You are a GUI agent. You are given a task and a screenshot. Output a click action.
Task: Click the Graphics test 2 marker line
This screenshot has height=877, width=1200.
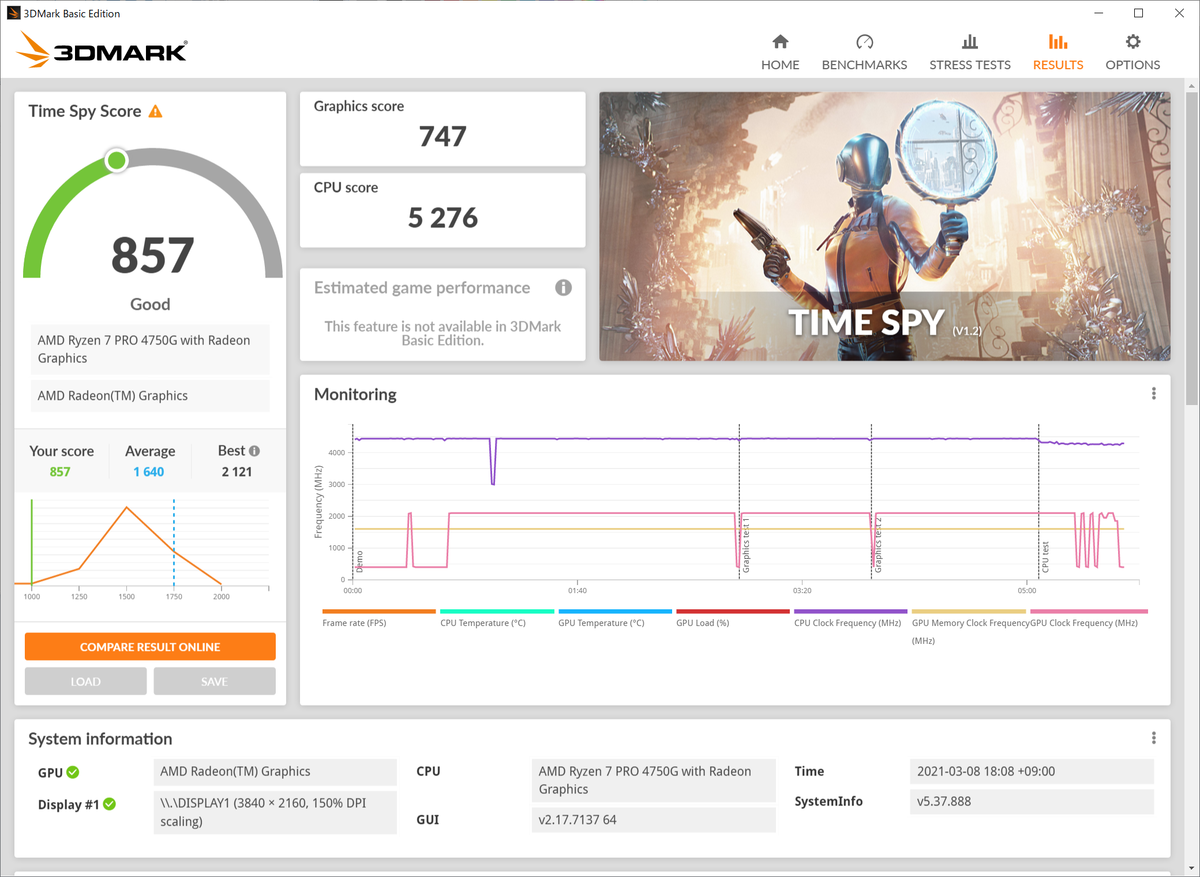click(x=872, y=500)
